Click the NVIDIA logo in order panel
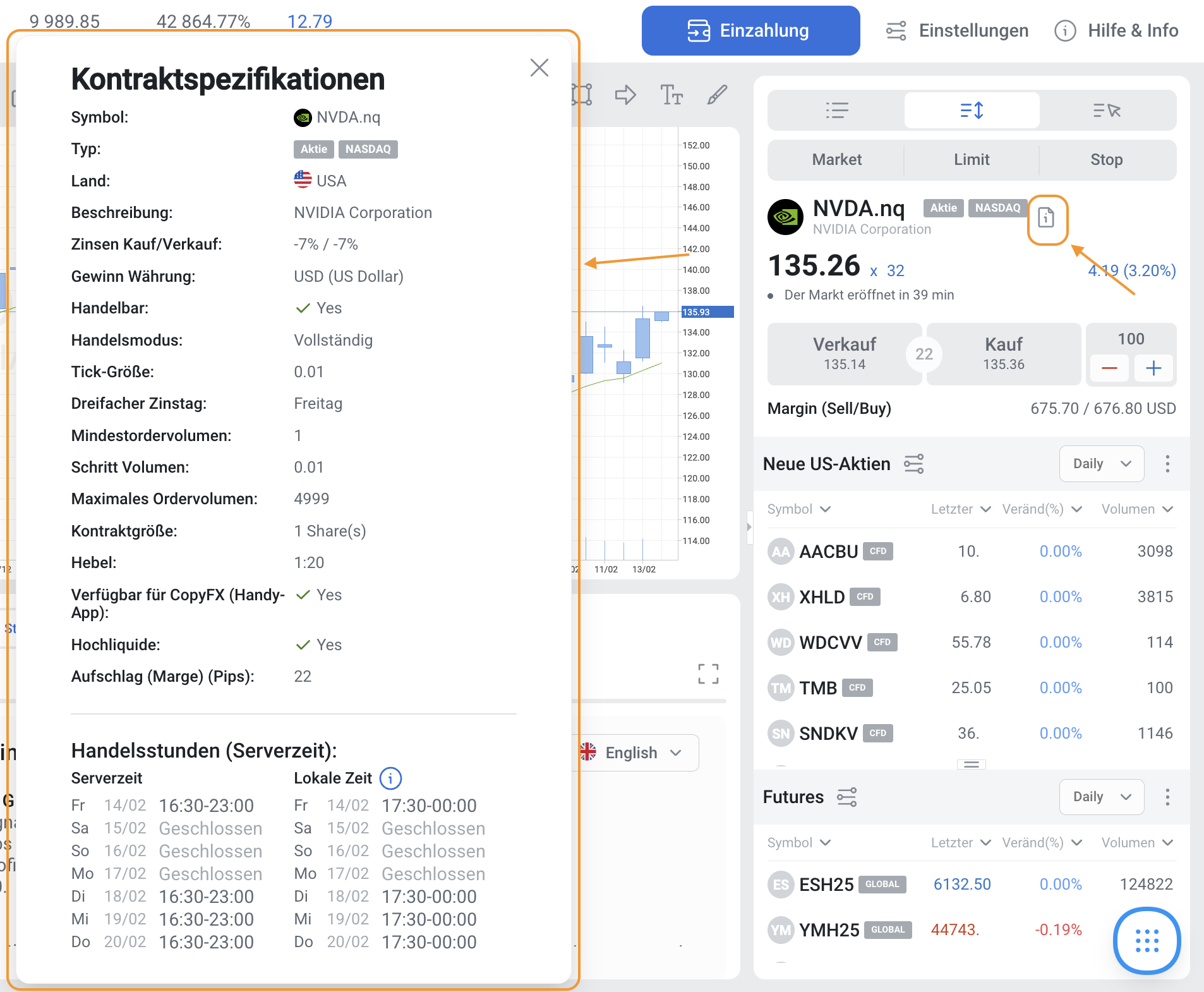Screen dimensions: 1204x992 point(785,217)
